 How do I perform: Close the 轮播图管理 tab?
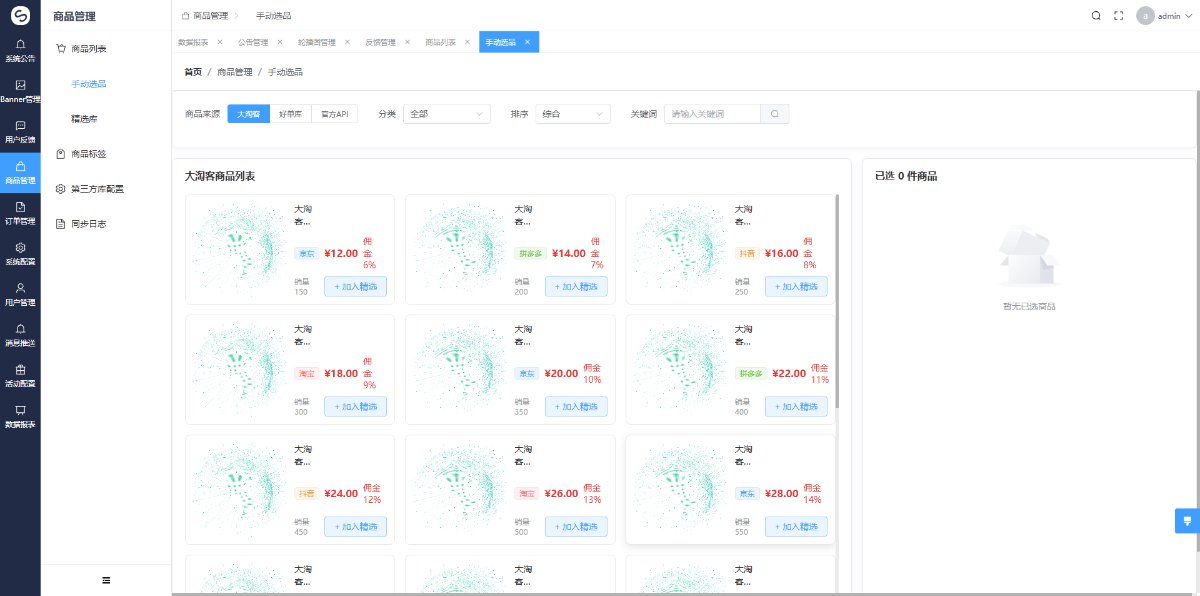coord(347,42)
